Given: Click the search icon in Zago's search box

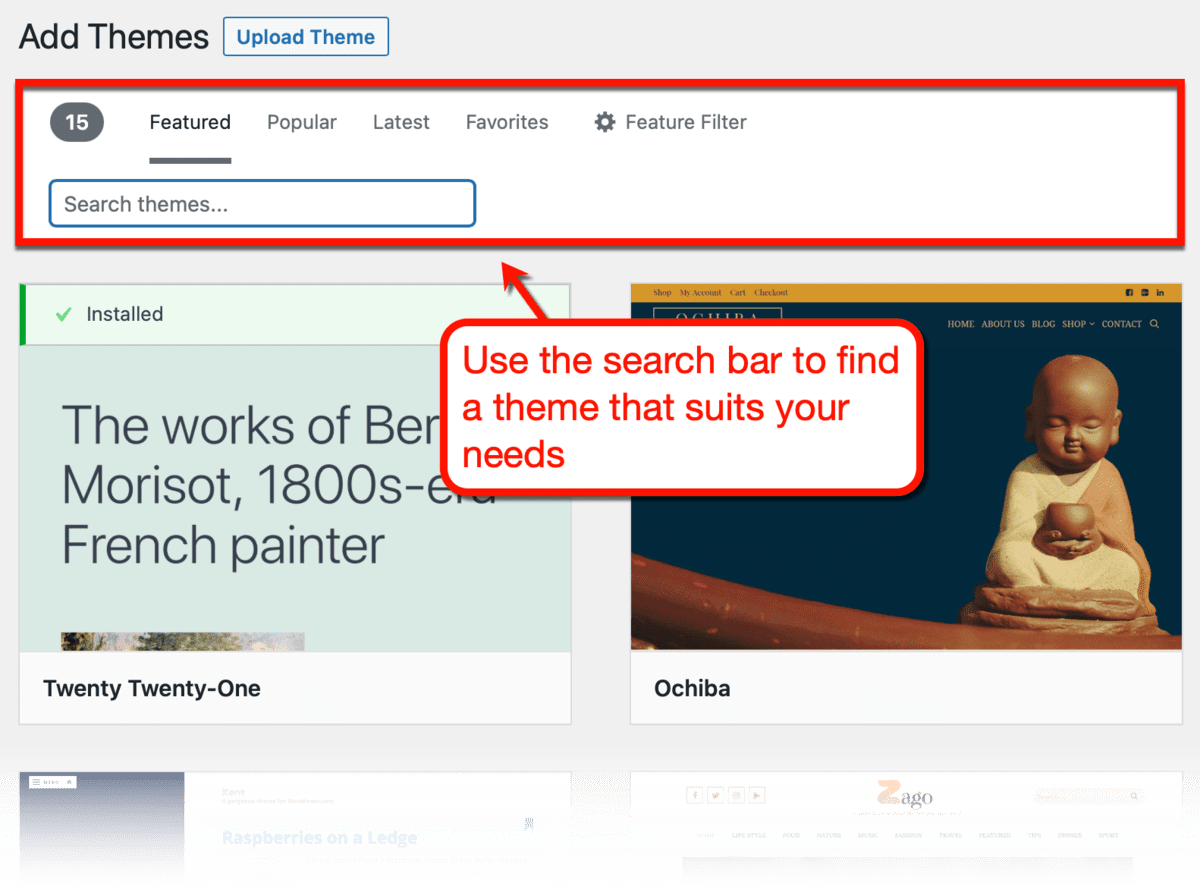Looking at the screenshot, I should (x=1134, y=796).
